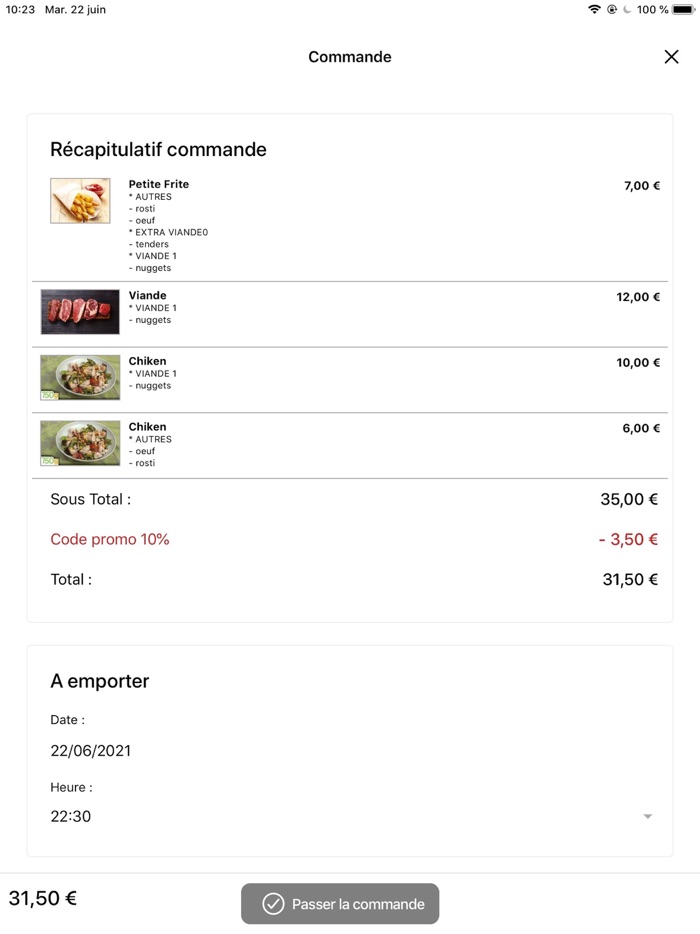Tap the orientation lock status icon
This screenshot has height=934, width=700.
[x=611, y=9]
